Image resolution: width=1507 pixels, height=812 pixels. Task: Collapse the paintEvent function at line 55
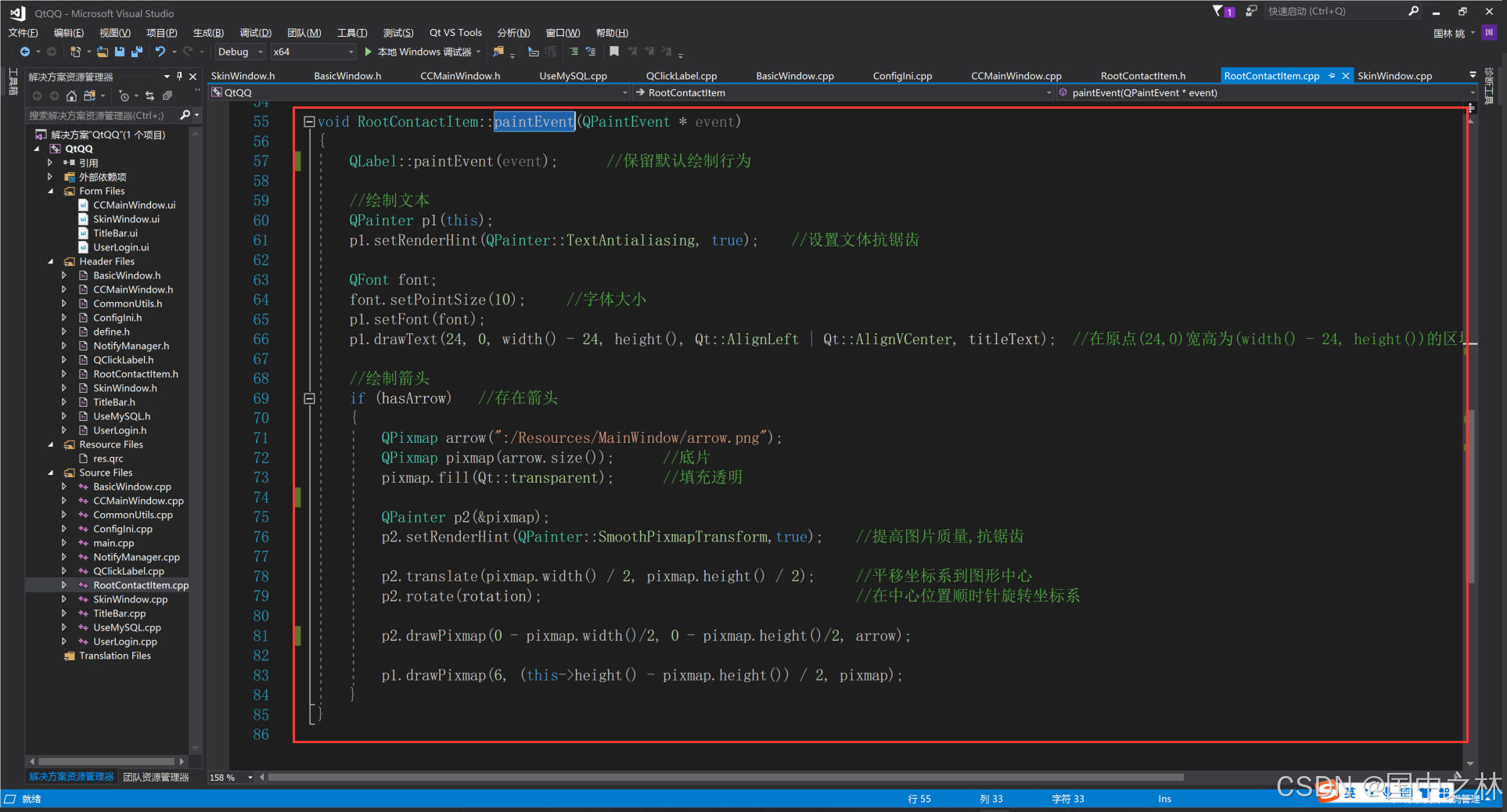pyautogui.click(x=309, y=121)
